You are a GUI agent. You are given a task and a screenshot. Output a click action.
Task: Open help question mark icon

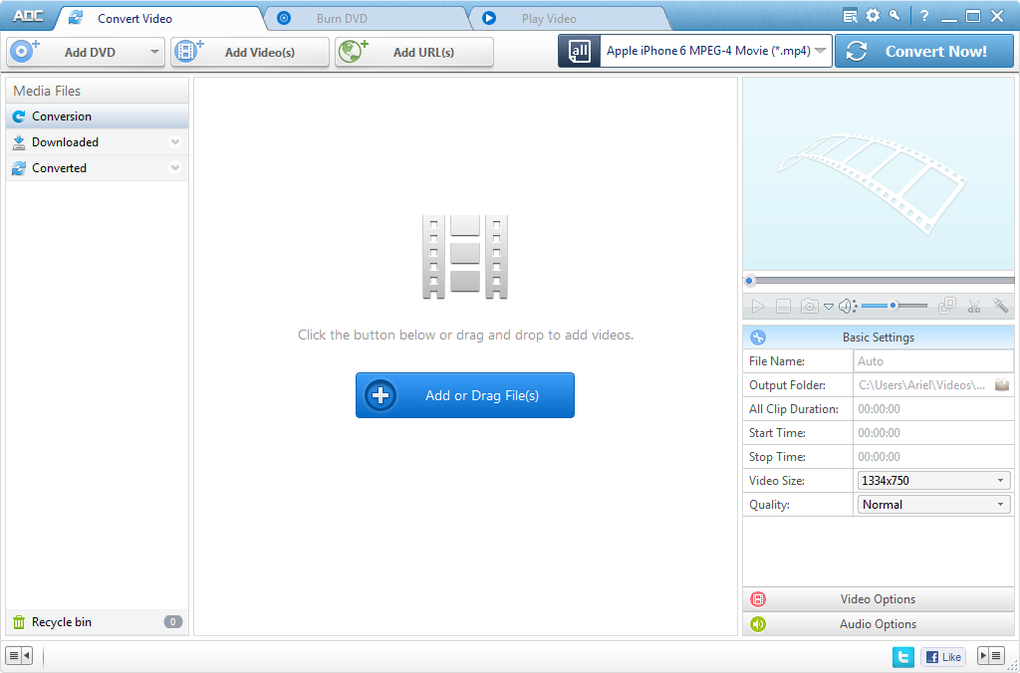point(924,16)
